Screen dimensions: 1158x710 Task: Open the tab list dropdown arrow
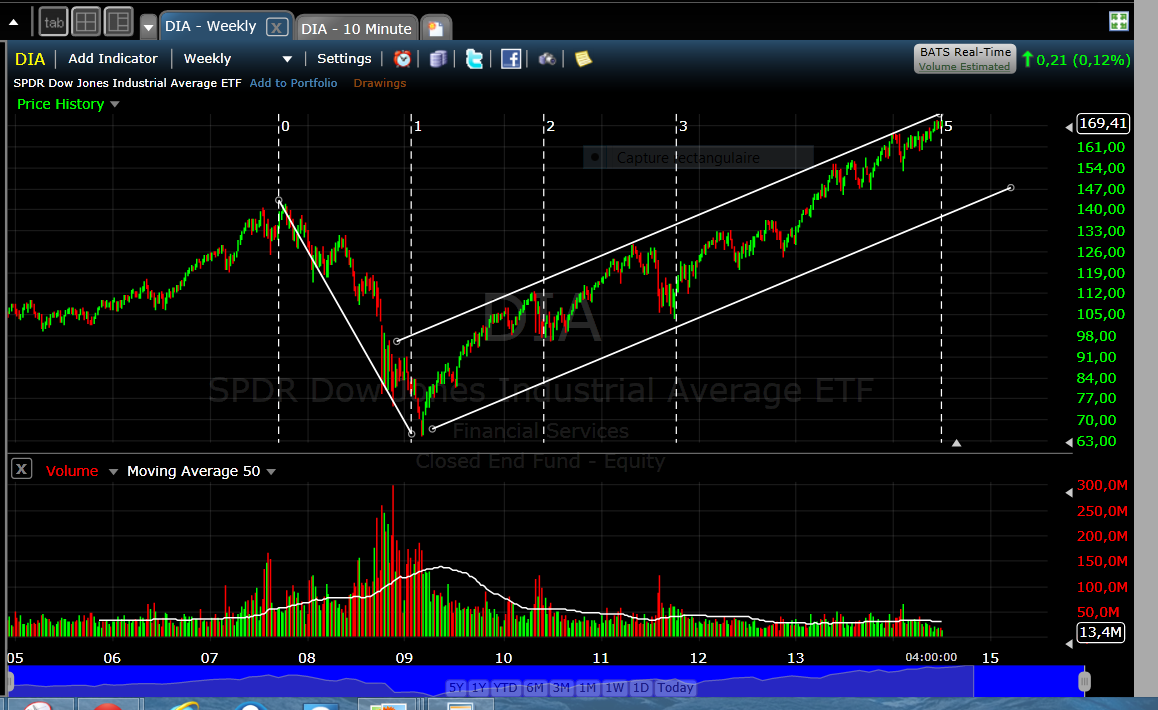[x=148, y=27]
